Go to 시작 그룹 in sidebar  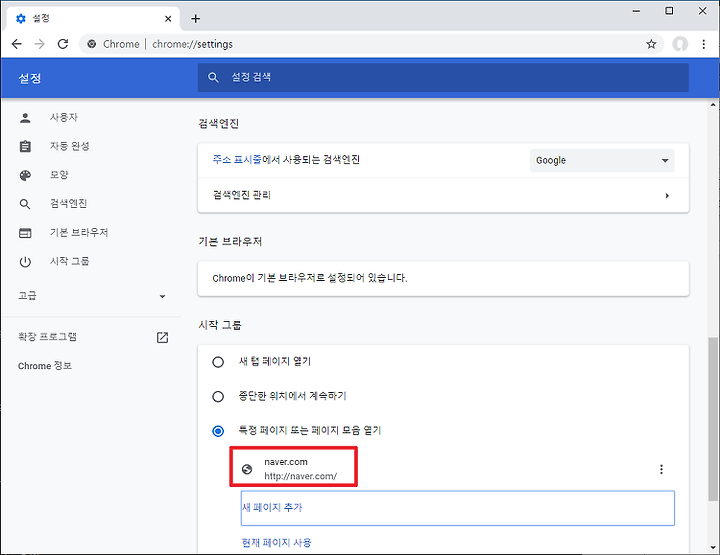click(70, 261)
